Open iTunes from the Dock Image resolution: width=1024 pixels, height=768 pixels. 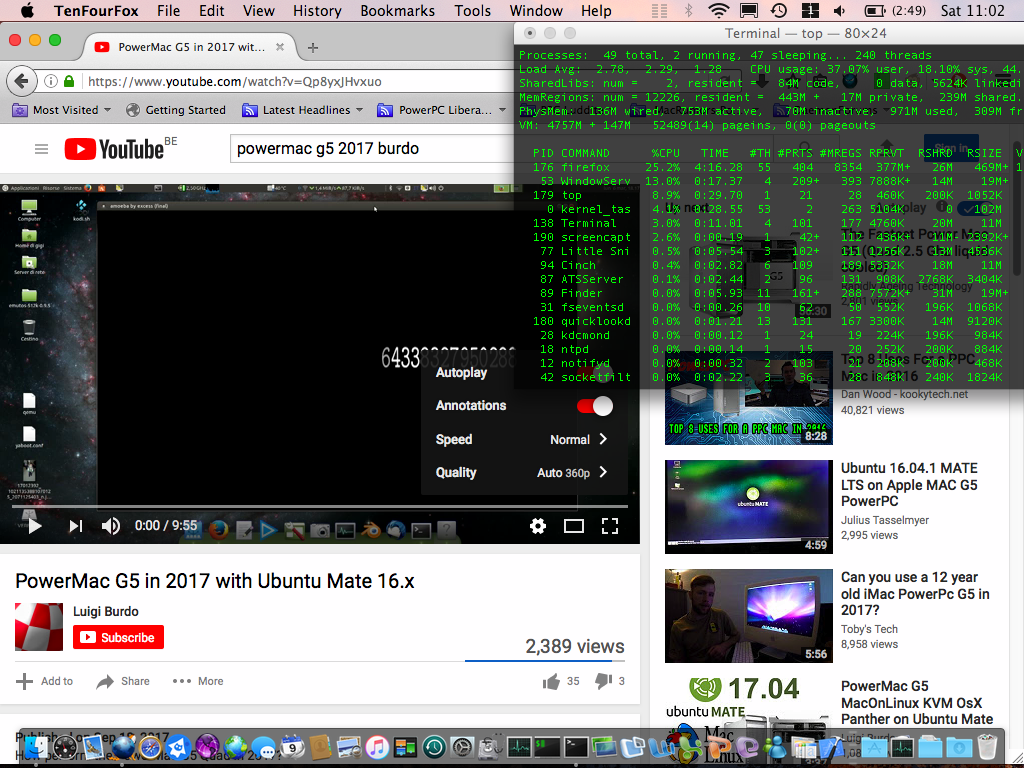tap(377, 747)
